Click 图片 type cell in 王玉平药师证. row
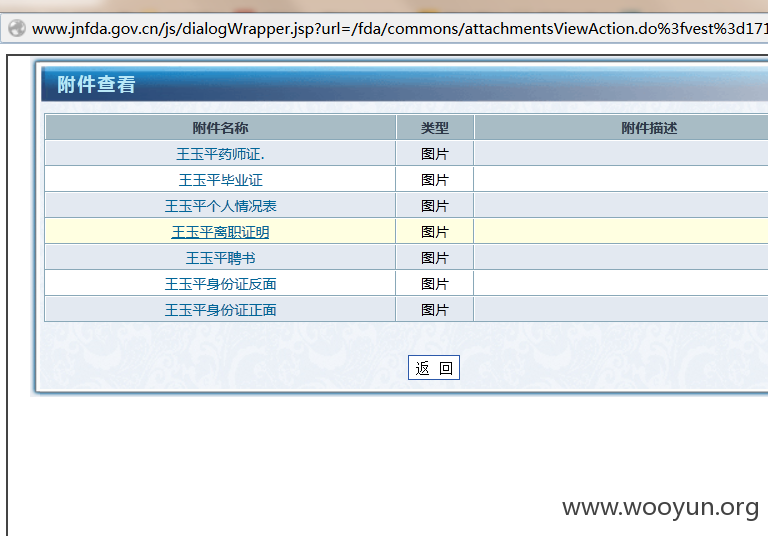The width and height of the screenshot is (768, 536). pyautogui.click(x=435, y=154)
